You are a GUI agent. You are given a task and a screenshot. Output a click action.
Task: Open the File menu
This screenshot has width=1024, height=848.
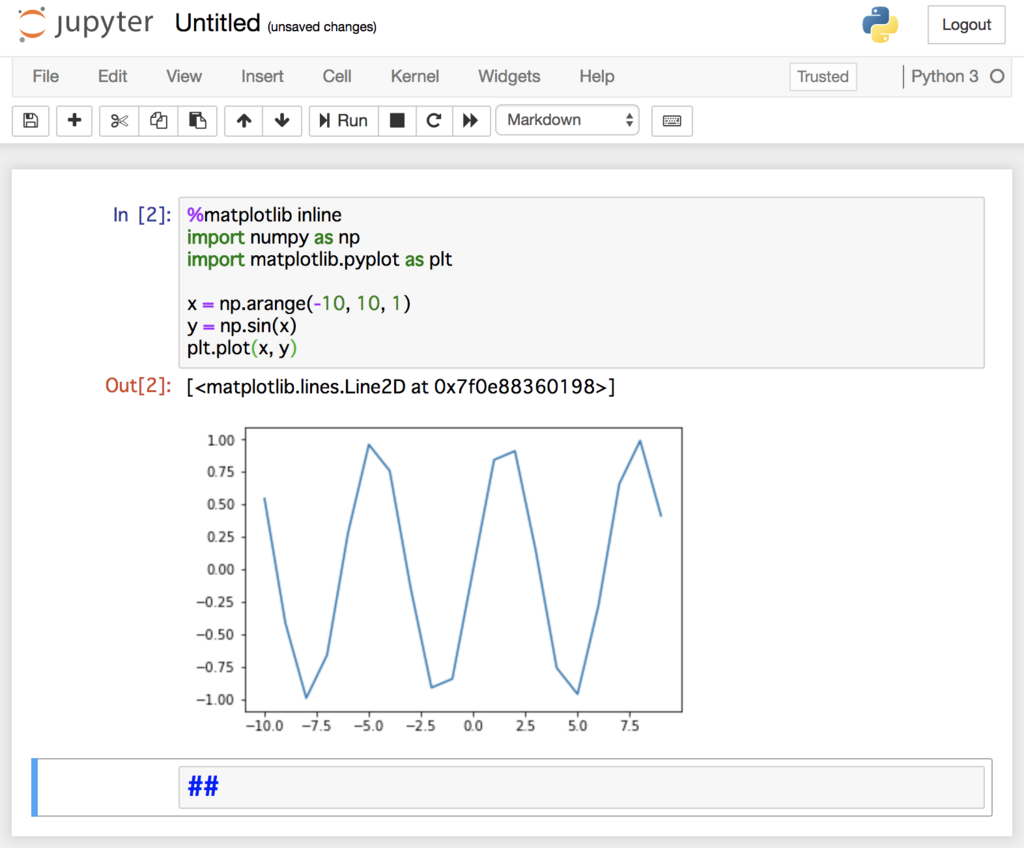click(46, 76)
